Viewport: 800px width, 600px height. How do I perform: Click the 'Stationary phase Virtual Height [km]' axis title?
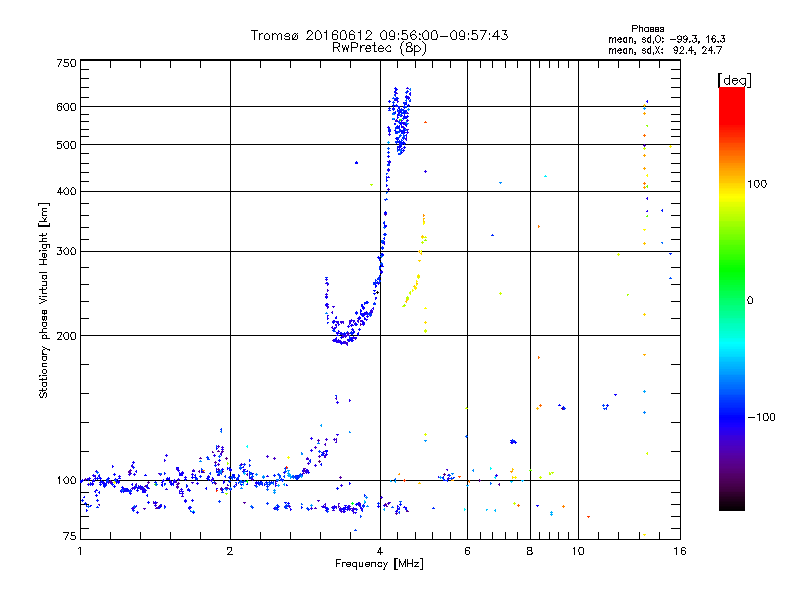43,301
